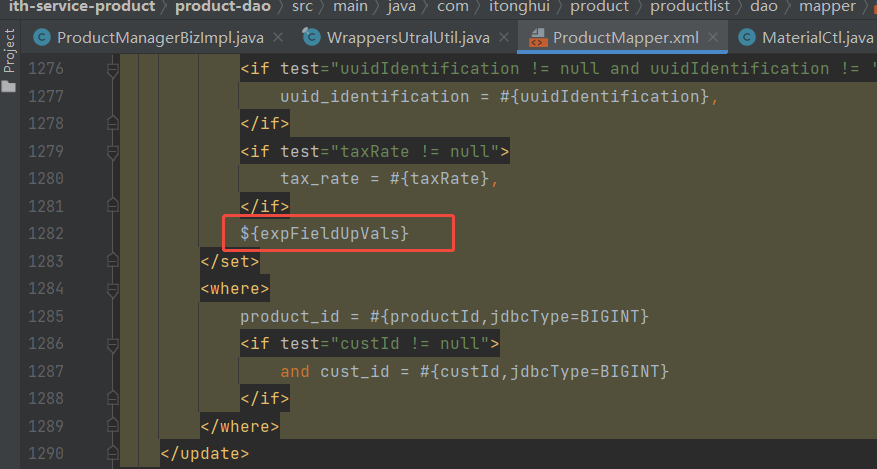This screenshot has width=877, height=469.
Task: Click the ProductMapper.xml file type icon
Action: [x=537, y=37]
